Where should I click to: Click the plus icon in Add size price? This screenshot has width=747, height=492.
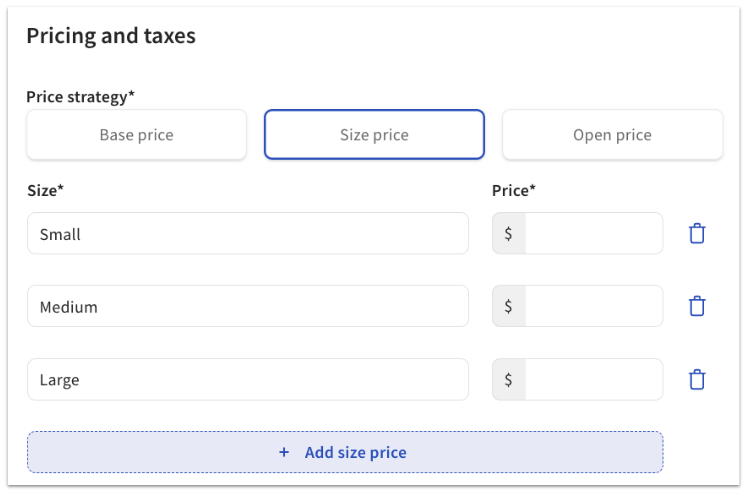tap(284, 452)
